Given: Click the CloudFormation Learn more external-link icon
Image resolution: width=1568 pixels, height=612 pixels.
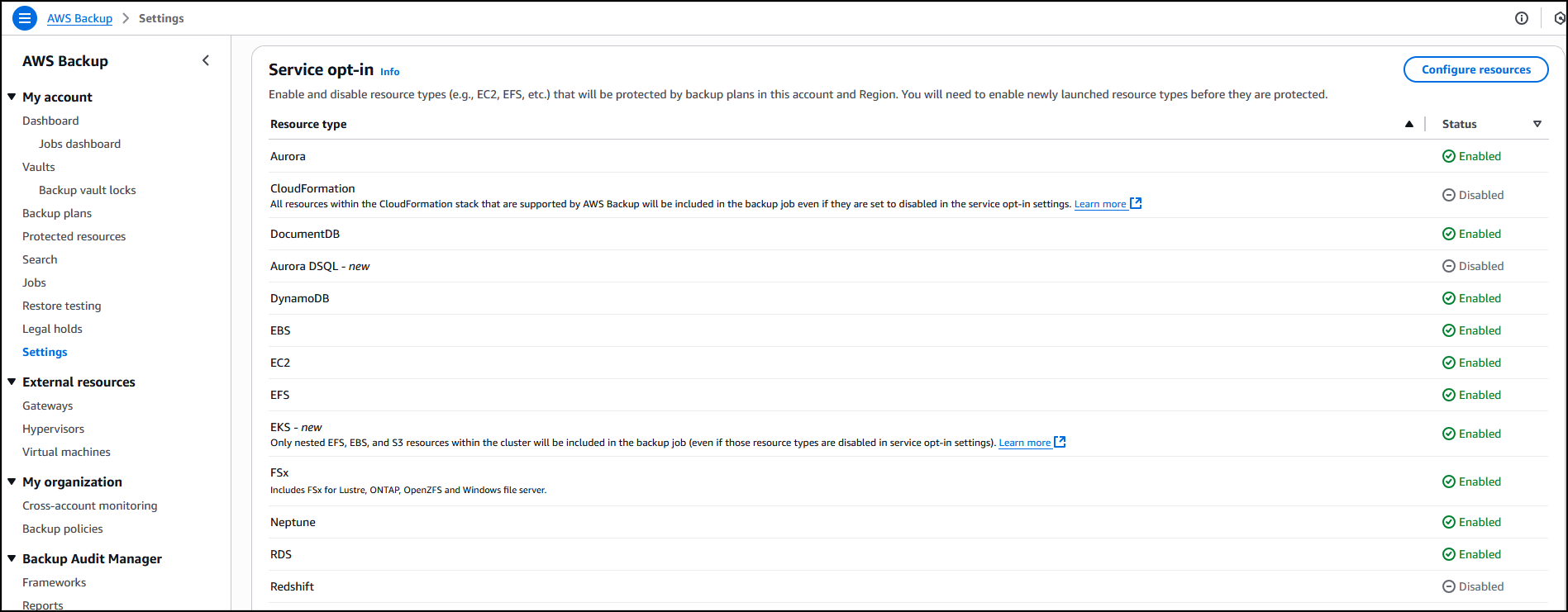Looking at the screenshot, I should point(1136,203).
